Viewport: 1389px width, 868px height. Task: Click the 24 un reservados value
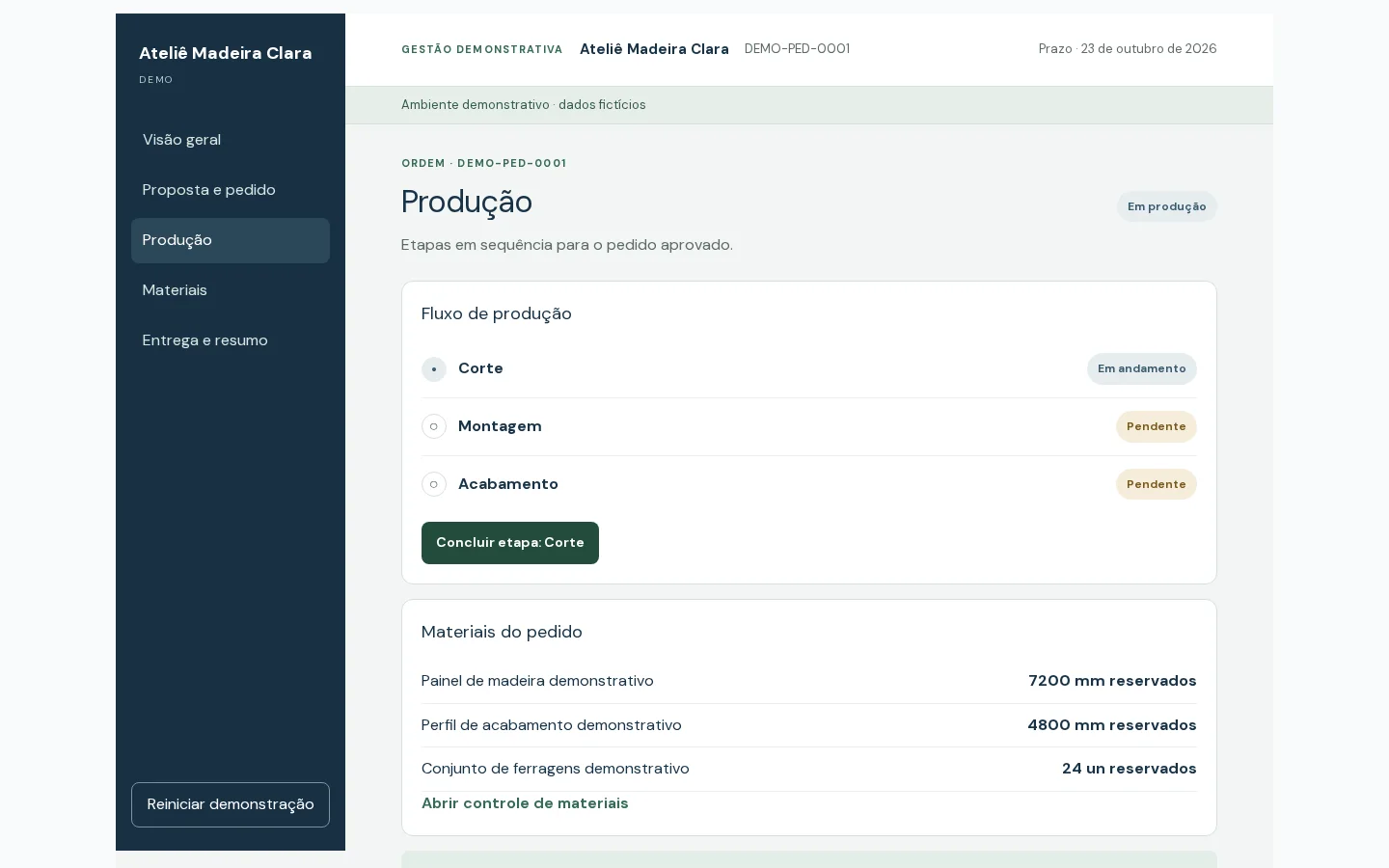(1129, 769)
